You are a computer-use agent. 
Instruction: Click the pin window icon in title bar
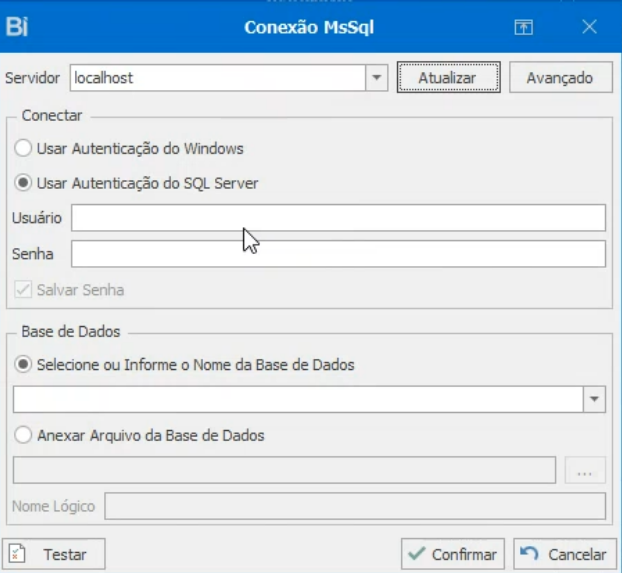(523, 28)
